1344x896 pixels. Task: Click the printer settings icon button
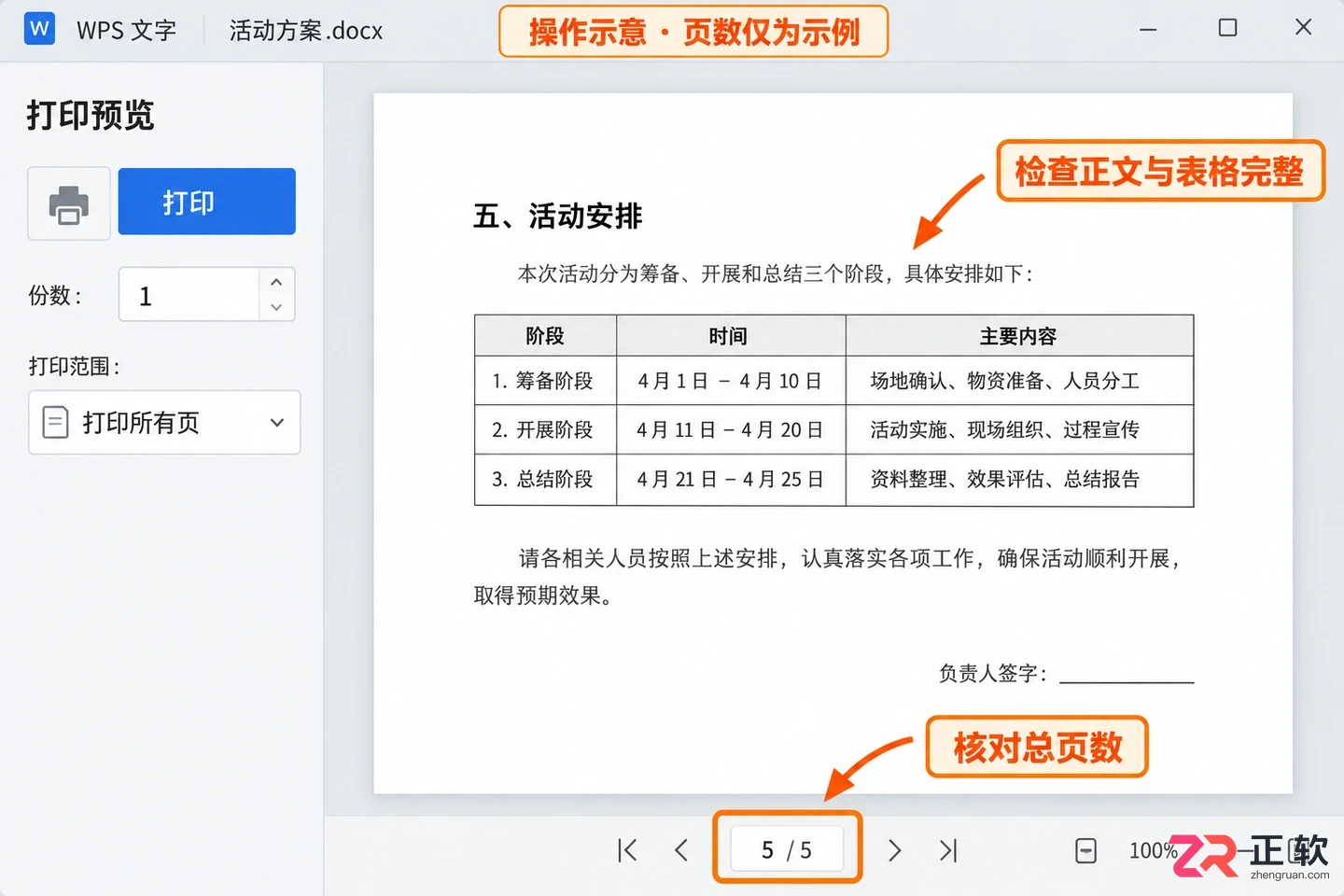pos(69,203)
